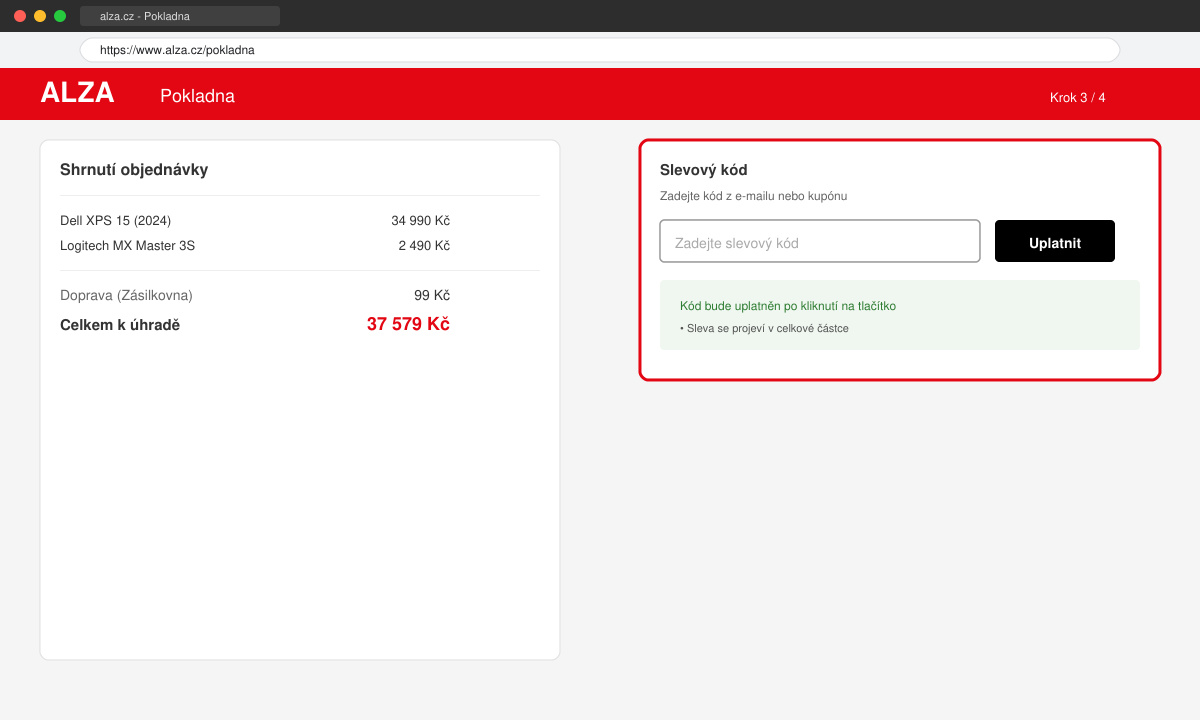The height and width of the screenshot is (720, 1200).
Task: Click the price 34 990 Kč
Action: click(x=420, y=220)
